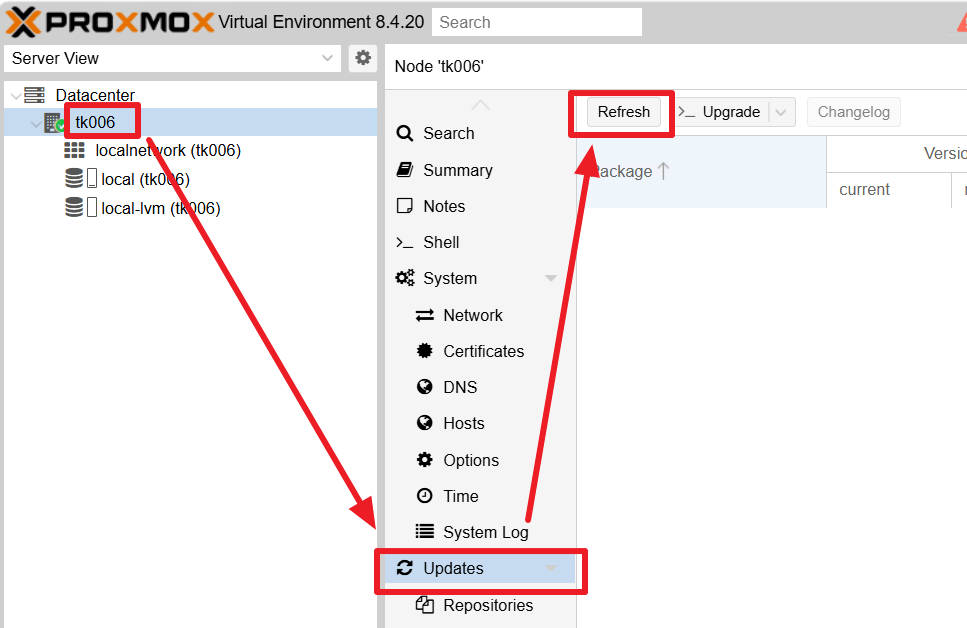Click the System gears icon
This screenshot has width=967, height=628.
click(405, 278)
